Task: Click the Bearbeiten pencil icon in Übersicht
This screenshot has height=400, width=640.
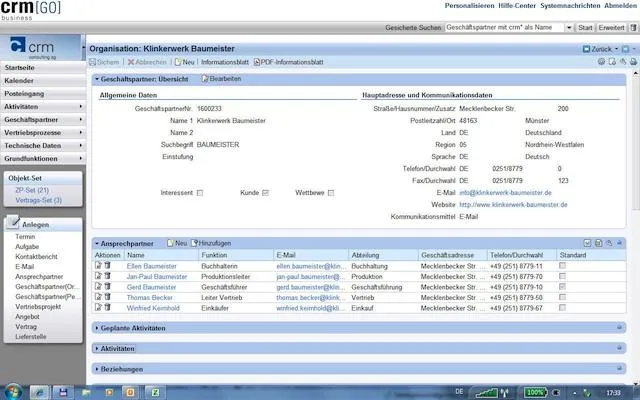Action: click(x=204, y=78)
